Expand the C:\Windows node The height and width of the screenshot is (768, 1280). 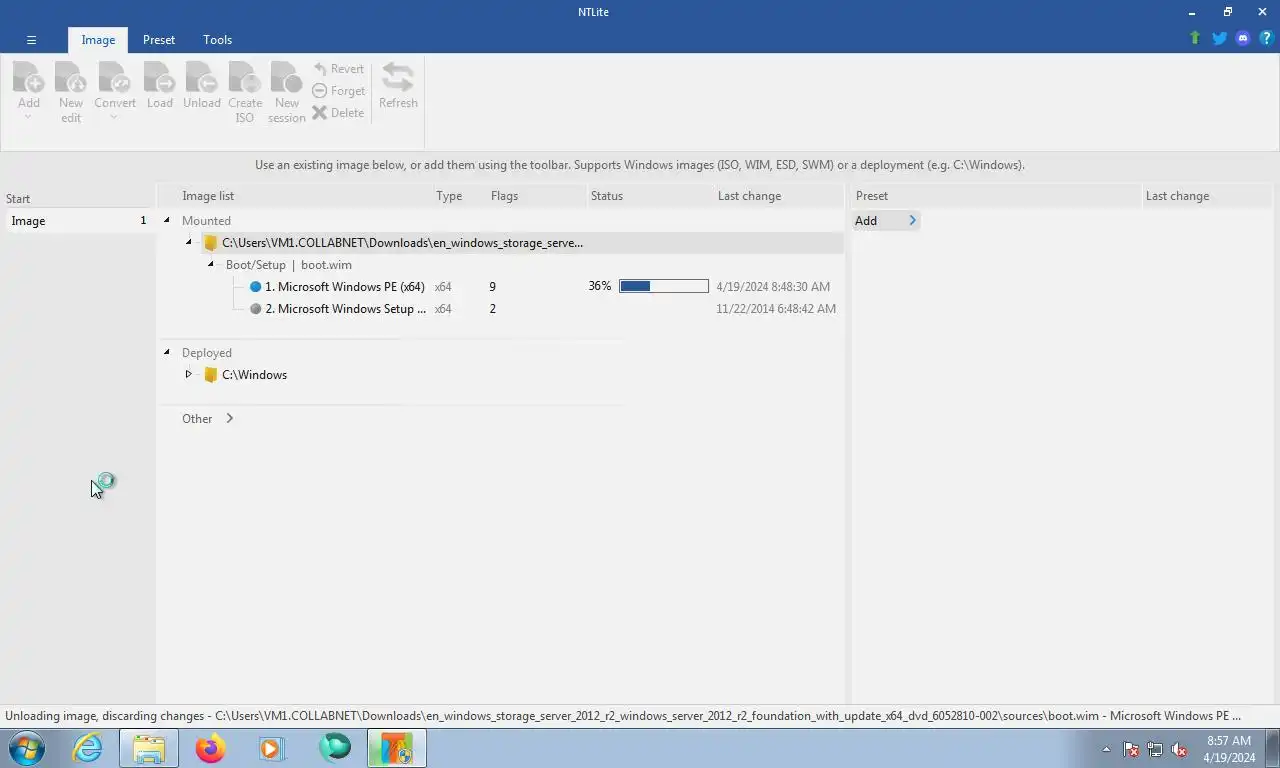coord(188,374)
